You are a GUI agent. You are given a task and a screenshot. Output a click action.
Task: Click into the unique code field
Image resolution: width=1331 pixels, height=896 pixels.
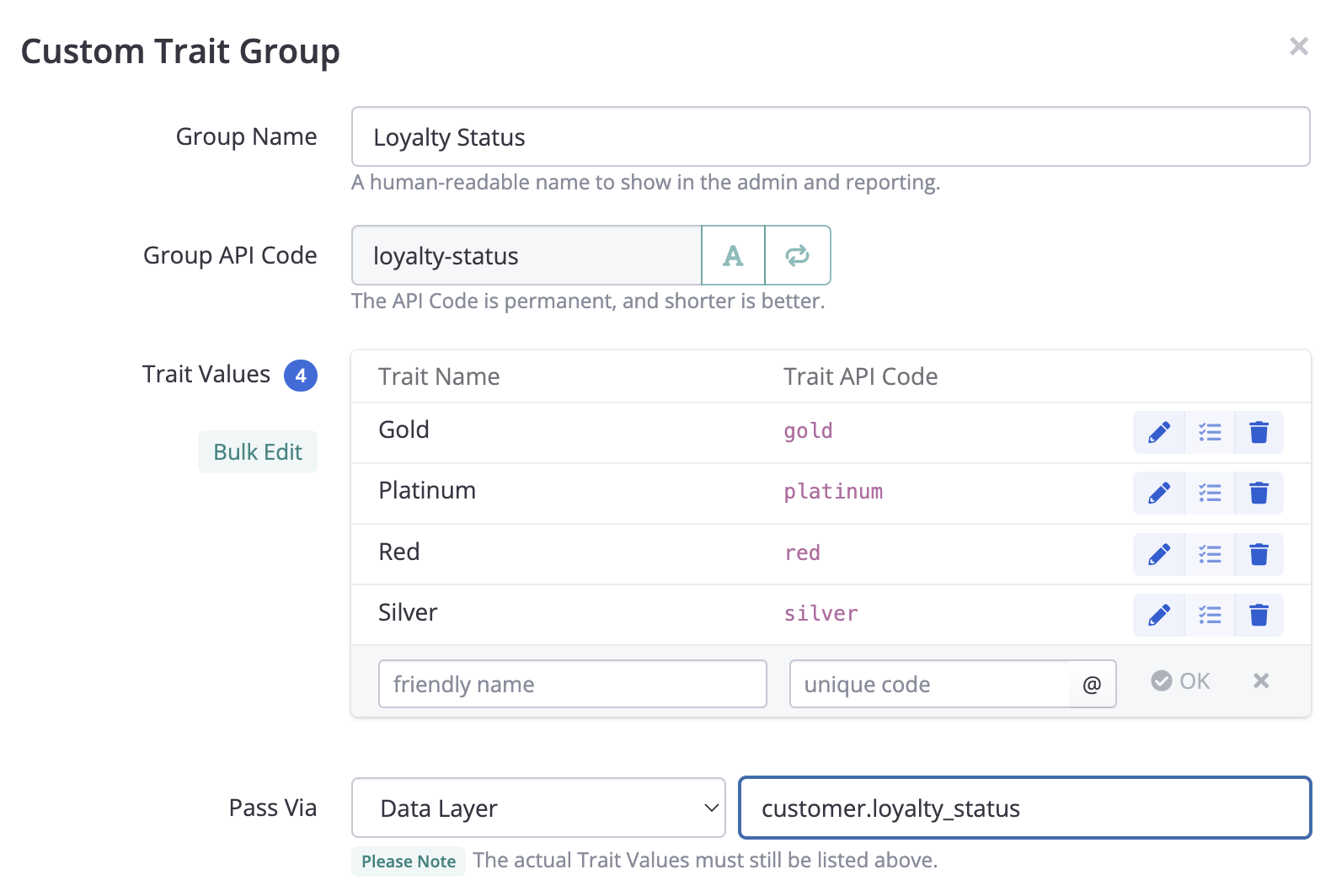click(929, 685)
